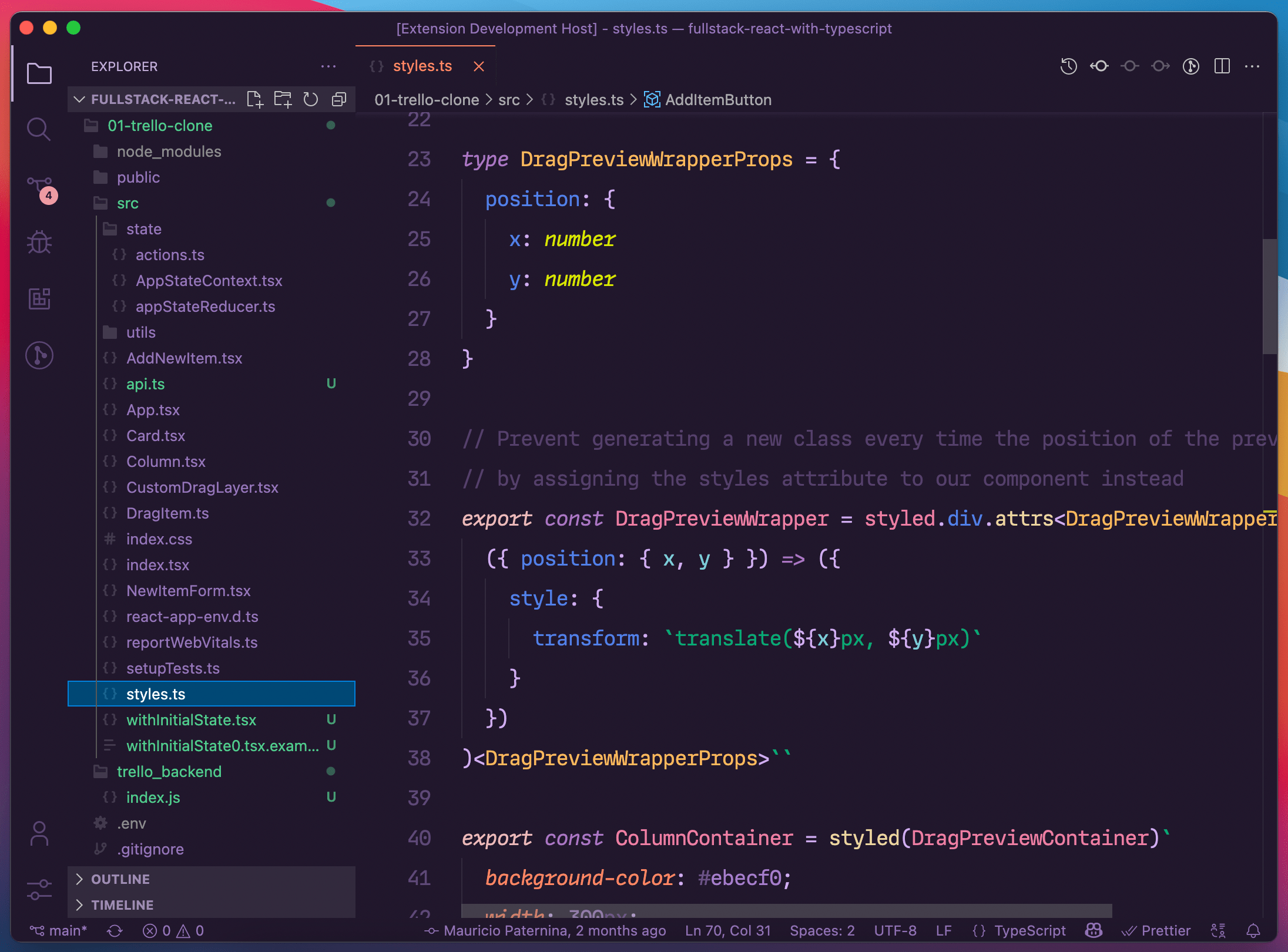
Task: Expand the utils folder
Action: tap(212, 332)
